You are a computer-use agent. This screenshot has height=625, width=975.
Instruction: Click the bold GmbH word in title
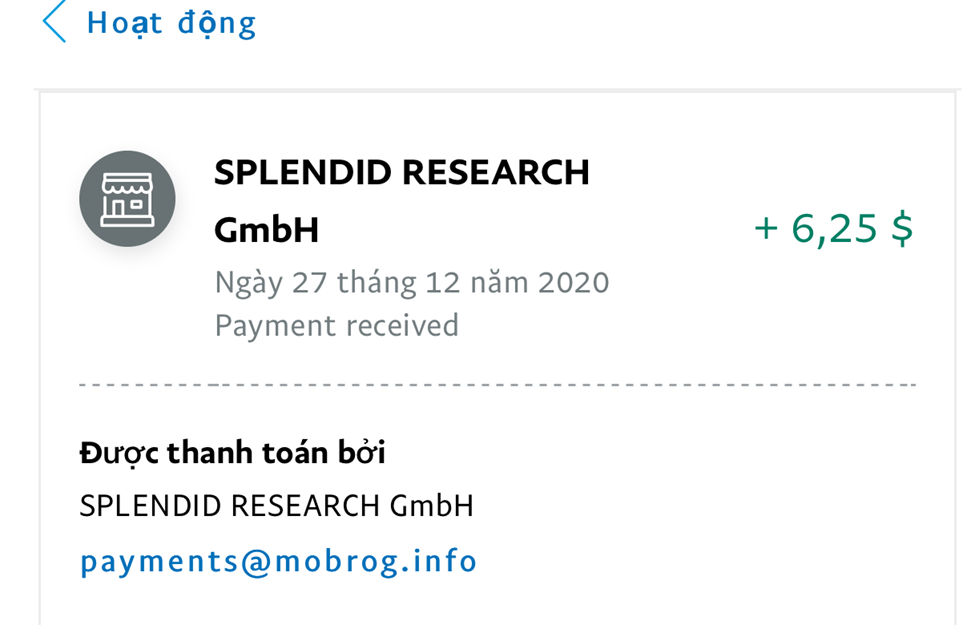[x=266, y=231]
